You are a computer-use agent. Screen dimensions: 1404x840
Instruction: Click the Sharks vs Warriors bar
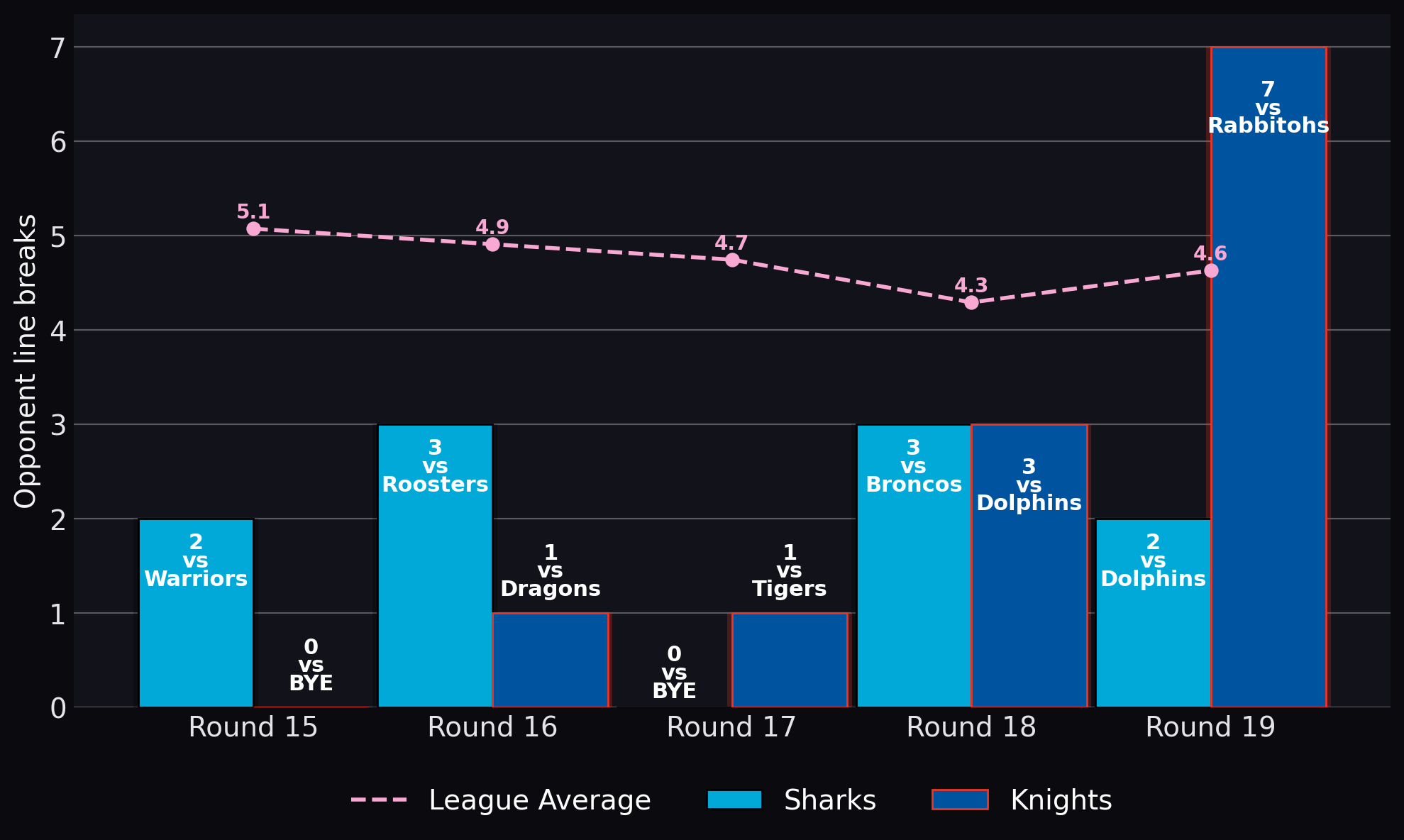point(196,613)
